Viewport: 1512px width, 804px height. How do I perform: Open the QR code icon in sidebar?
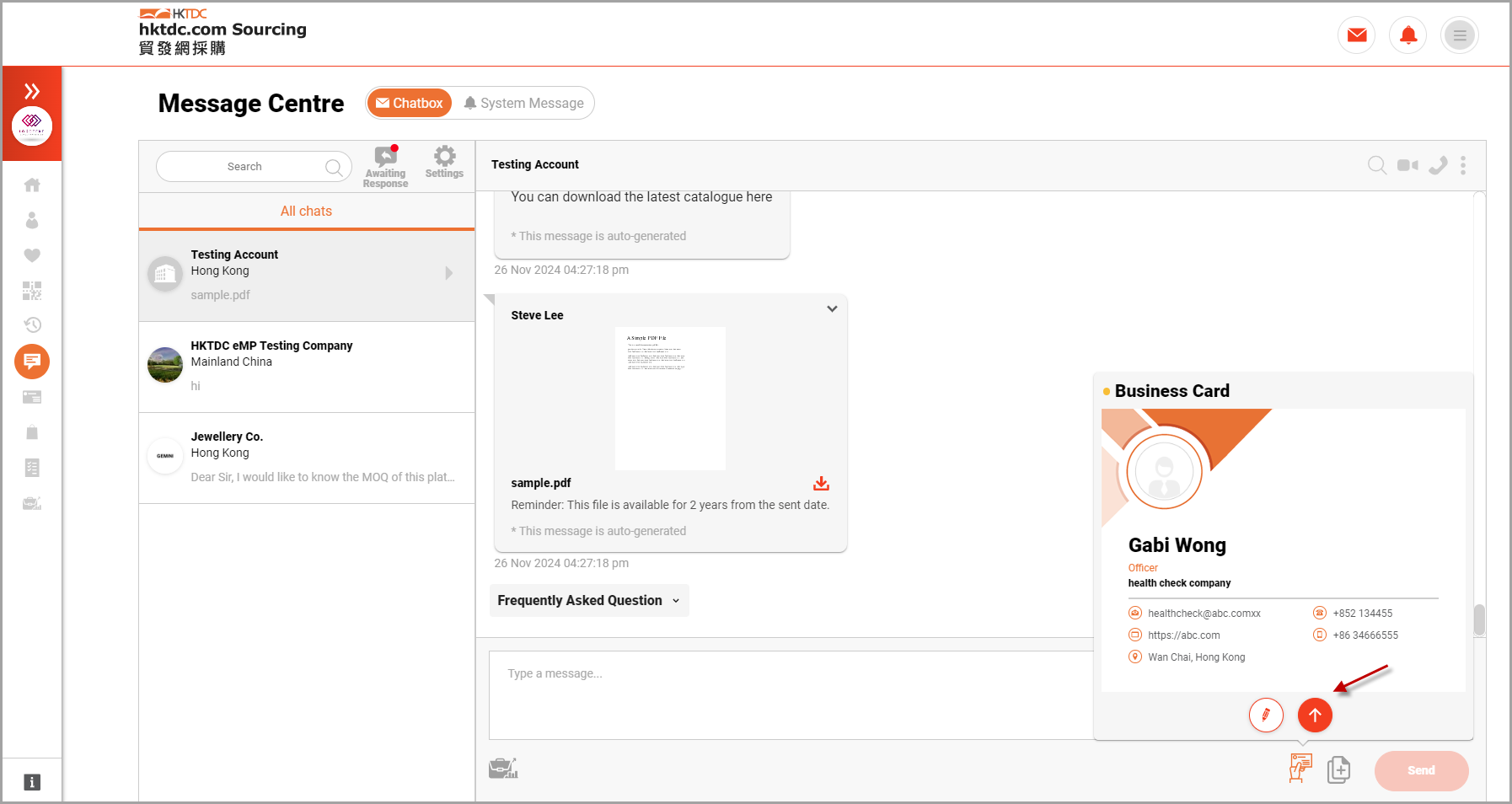(x=32, y=291)
